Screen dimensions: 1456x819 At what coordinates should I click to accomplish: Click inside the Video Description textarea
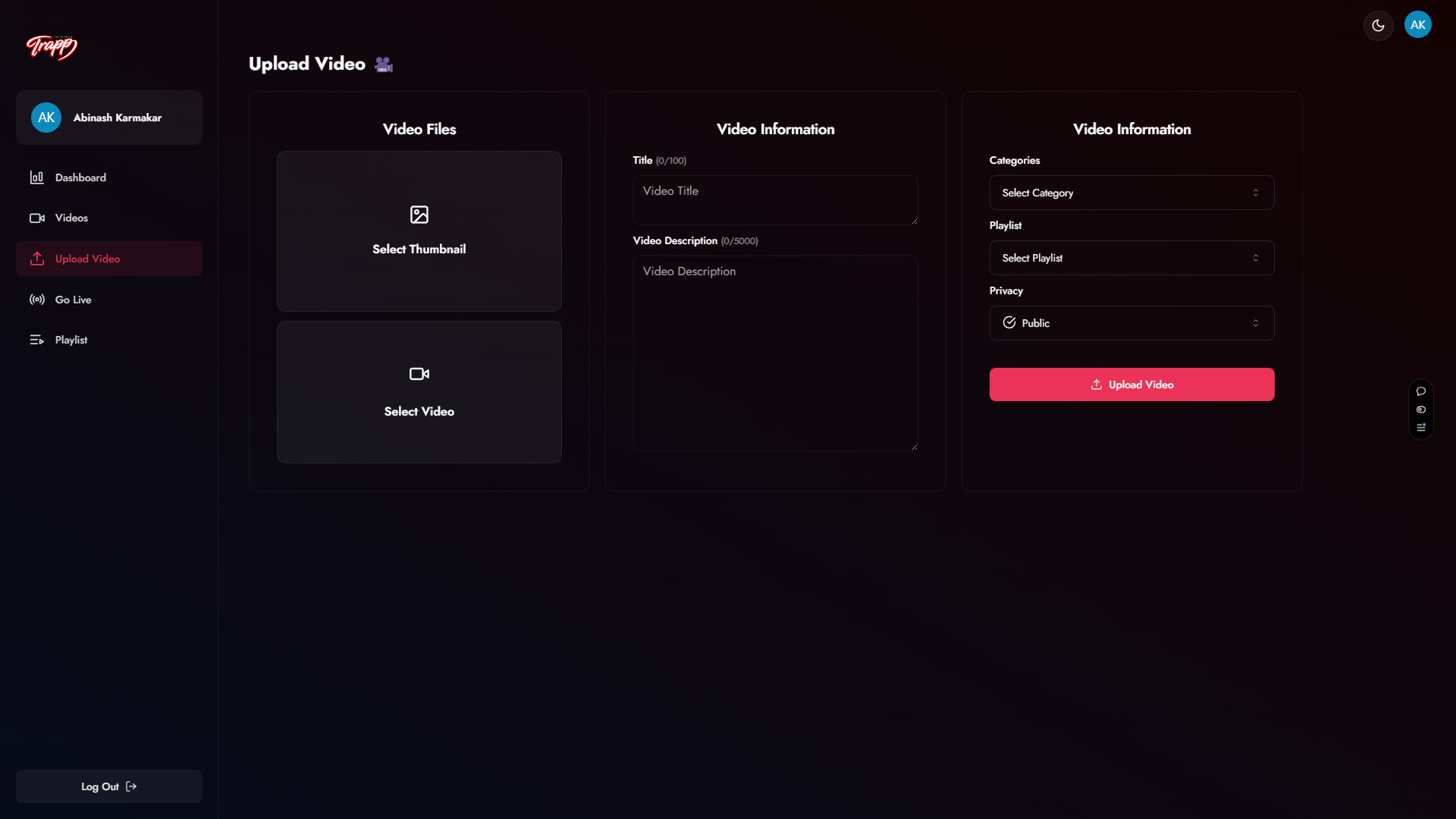click(x=775, y=353)
